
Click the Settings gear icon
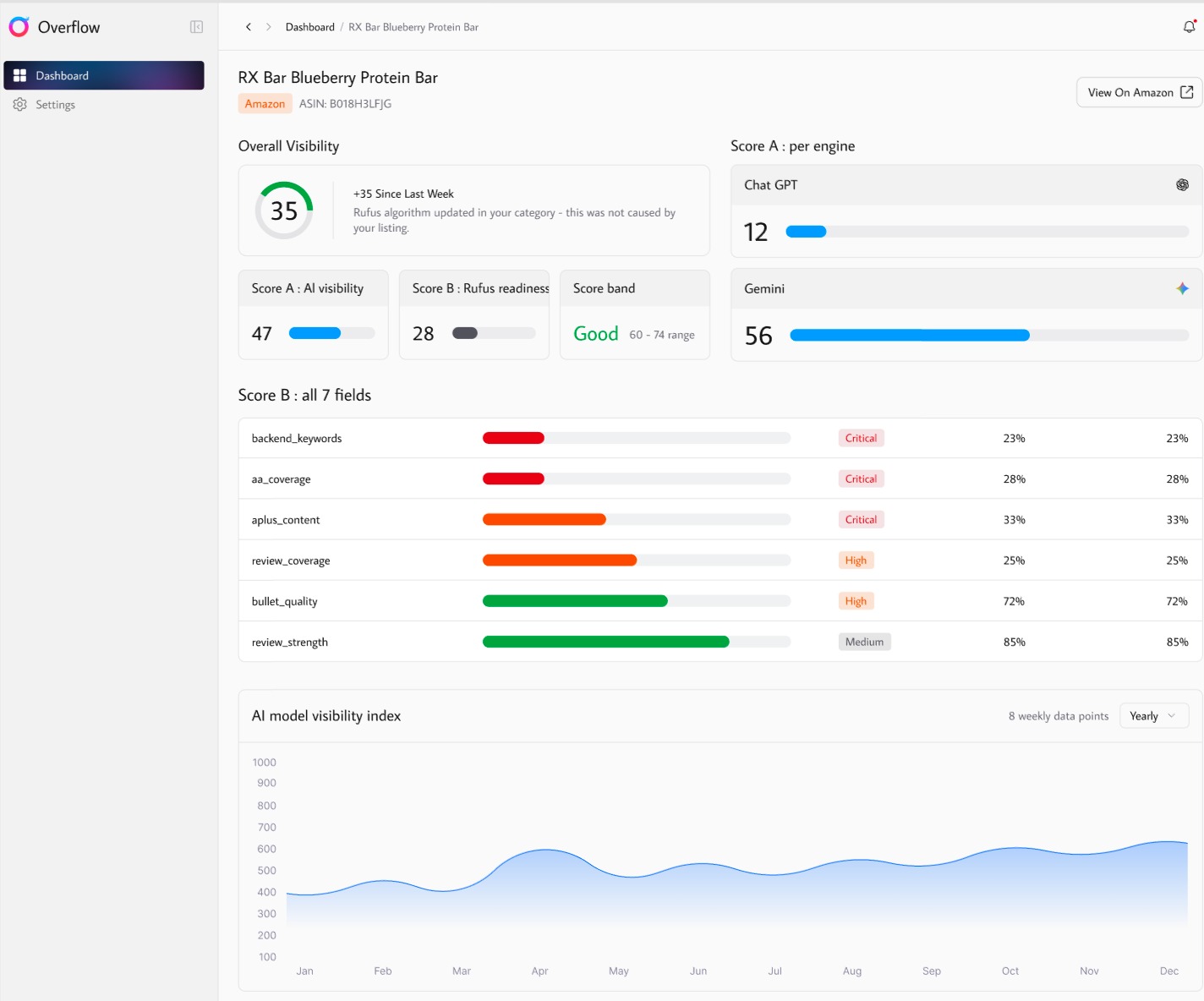[19, 105]
